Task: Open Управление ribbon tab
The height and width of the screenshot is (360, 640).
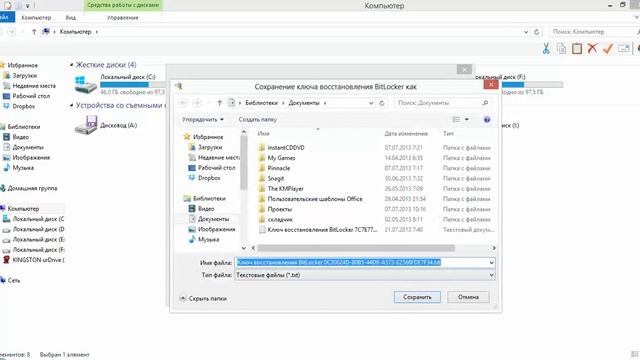Action: [122, 18]
